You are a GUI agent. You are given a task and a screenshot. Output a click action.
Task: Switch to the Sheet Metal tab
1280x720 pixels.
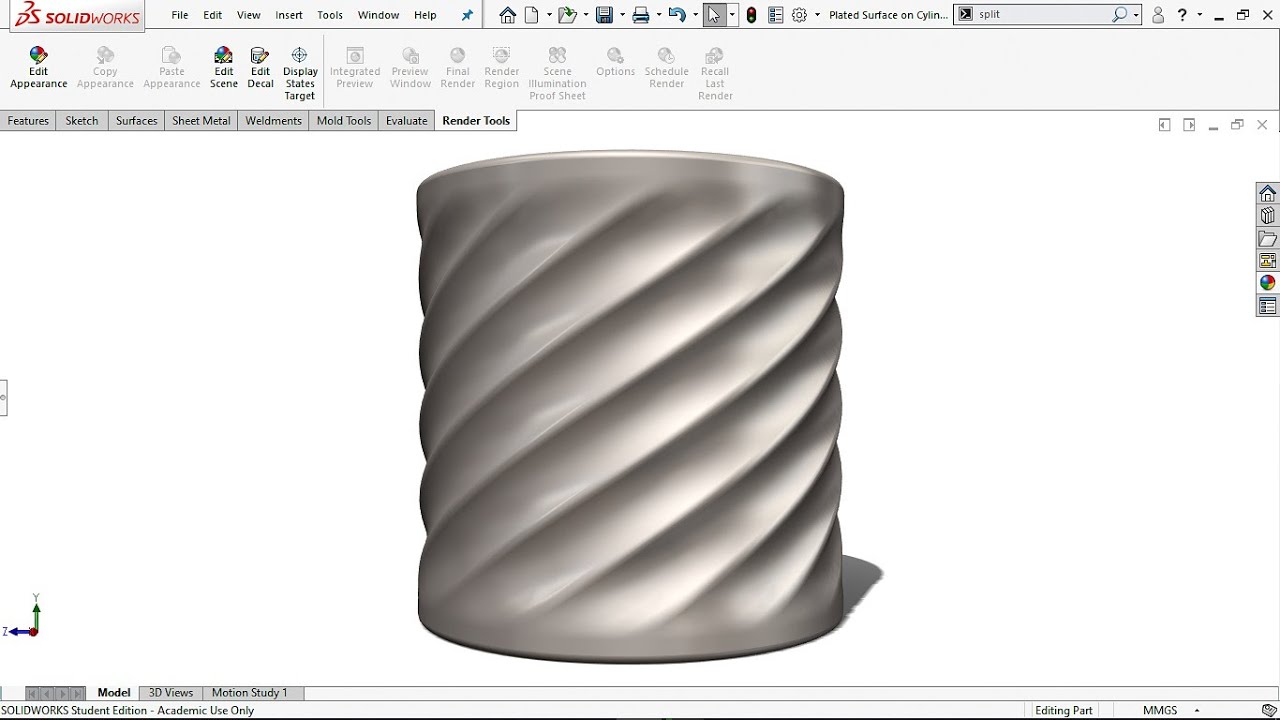[201, 121]
